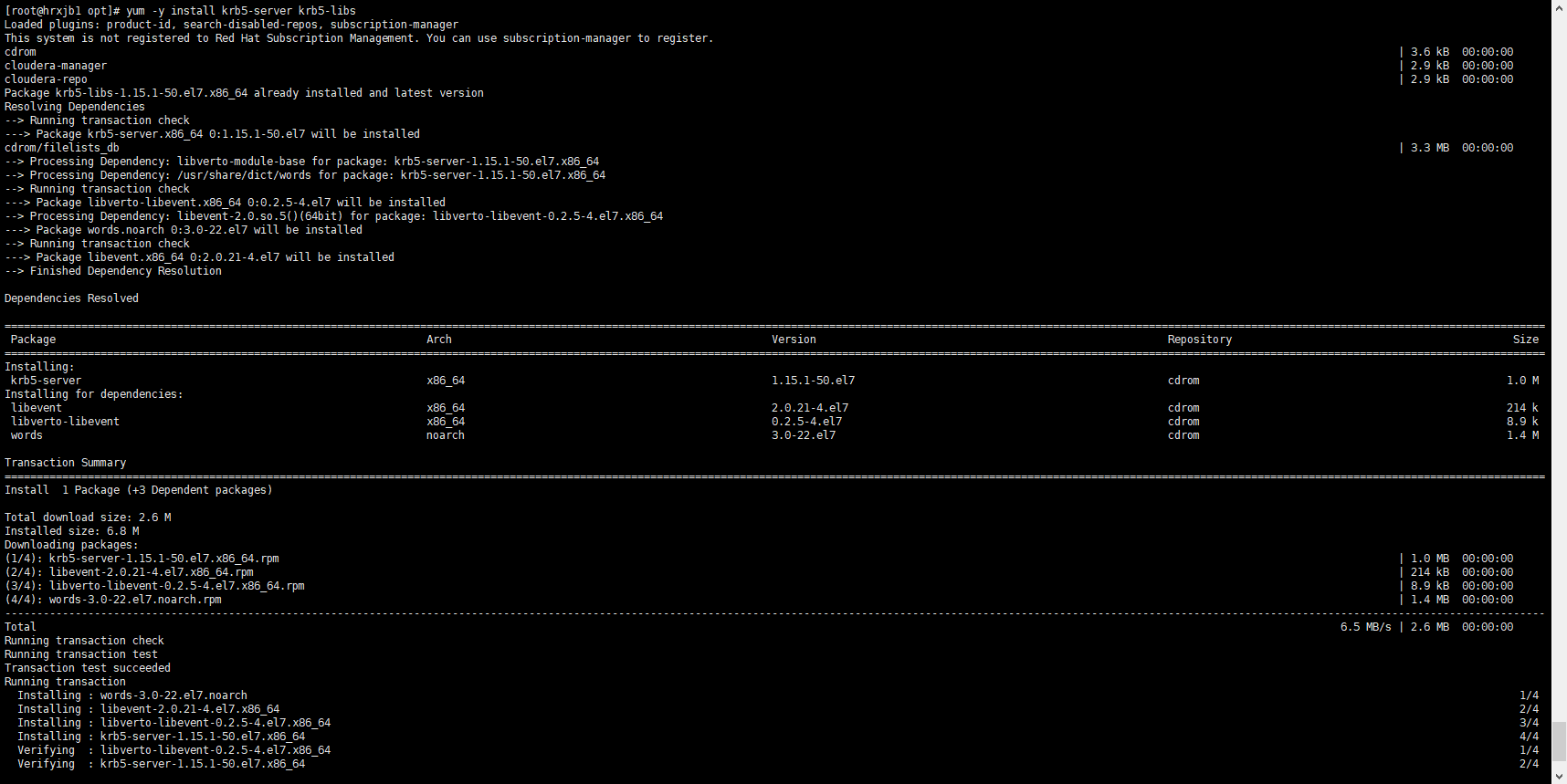The width and height of the screenshot is (1567, 784).
Task: Click the '6.5 MB/s' total speed
Action: [1366, 627]
